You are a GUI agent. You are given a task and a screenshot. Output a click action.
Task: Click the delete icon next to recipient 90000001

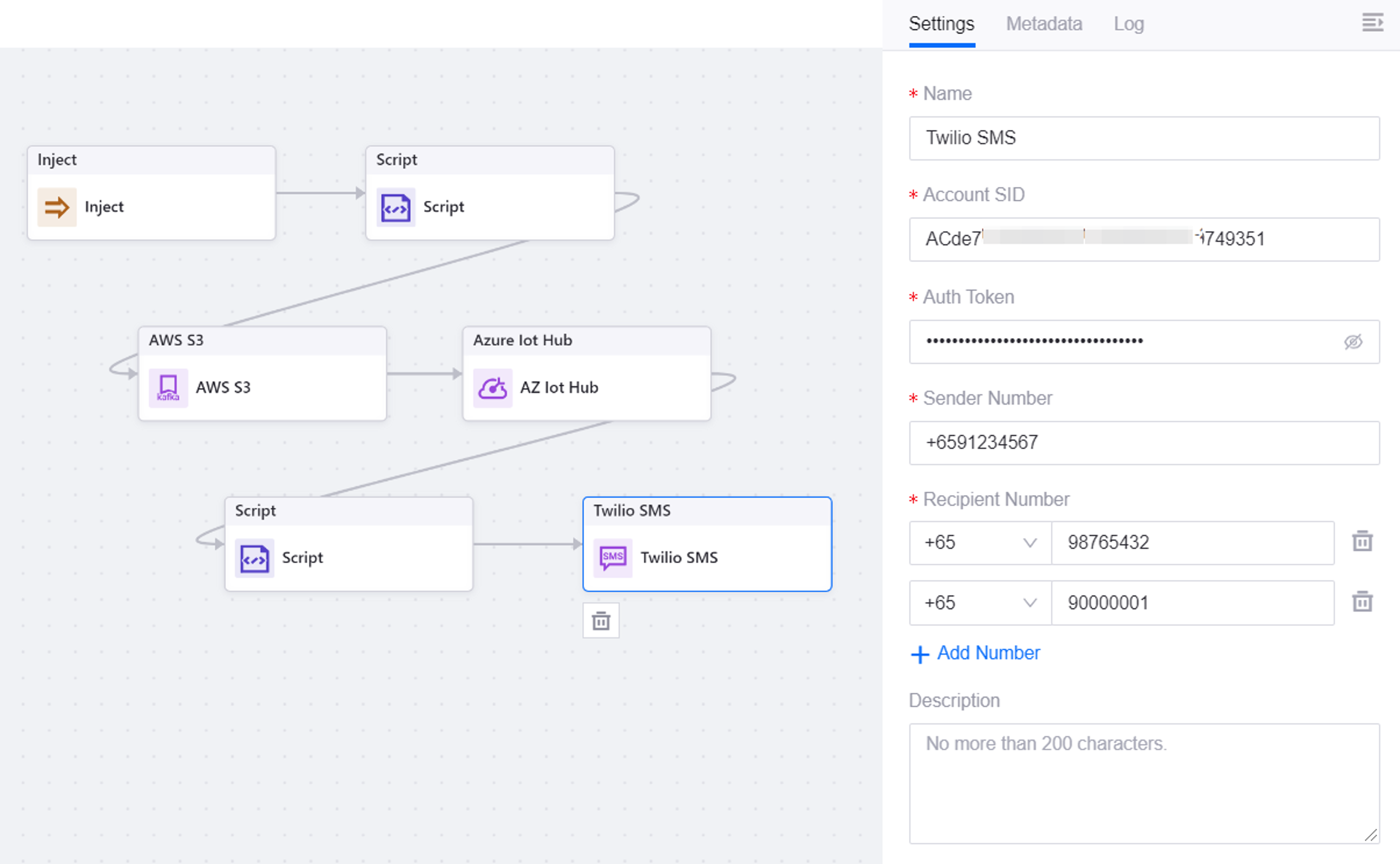coord(1362,601)
